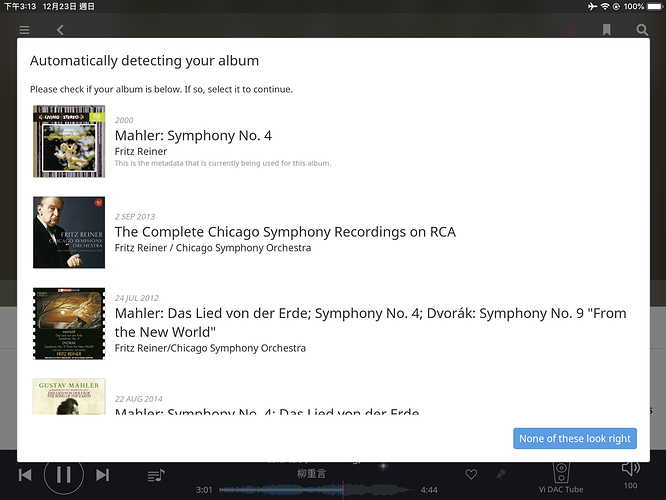This screenshot has height=500, width=666.
Task: Click None of these look right button
Action: click(575, 438)
